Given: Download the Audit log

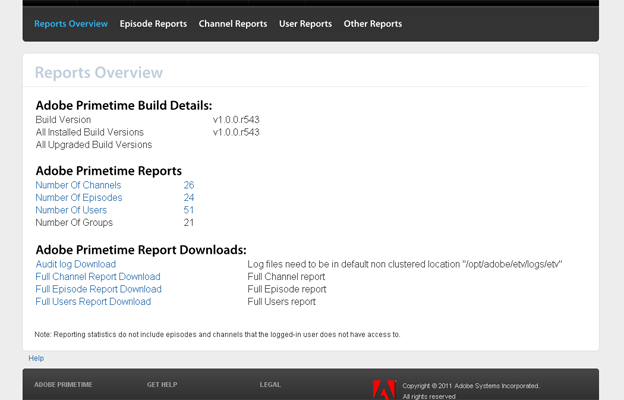Looking at the screenshot, I should pyautogui.click(x=76, y=264).
